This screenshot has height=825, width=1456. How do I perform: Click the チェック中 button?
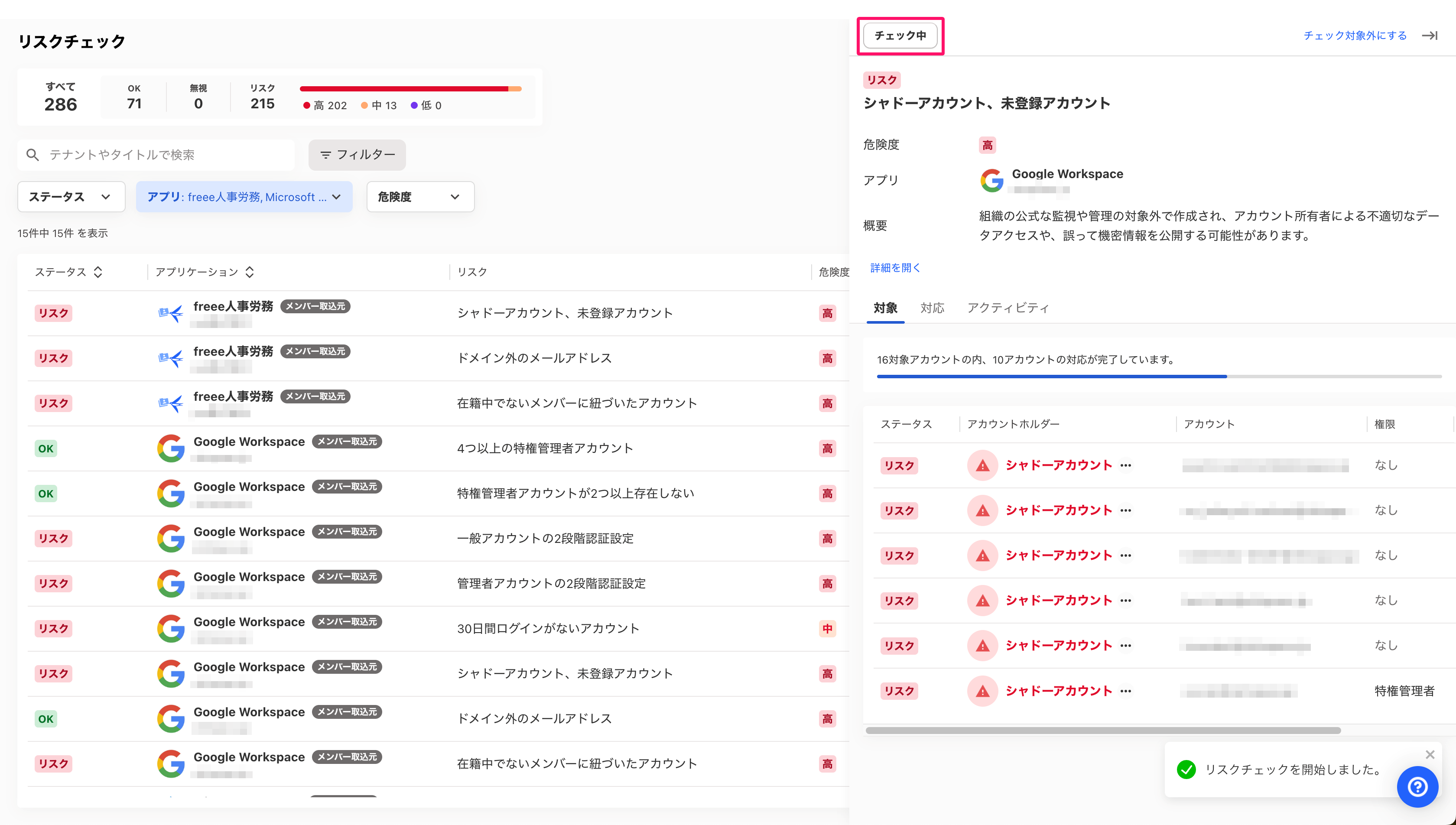coord(900,36)
